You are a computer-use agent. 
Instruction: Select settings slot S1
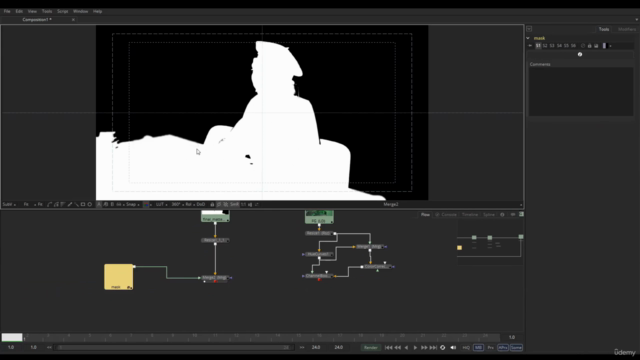(x=538, y=46)
